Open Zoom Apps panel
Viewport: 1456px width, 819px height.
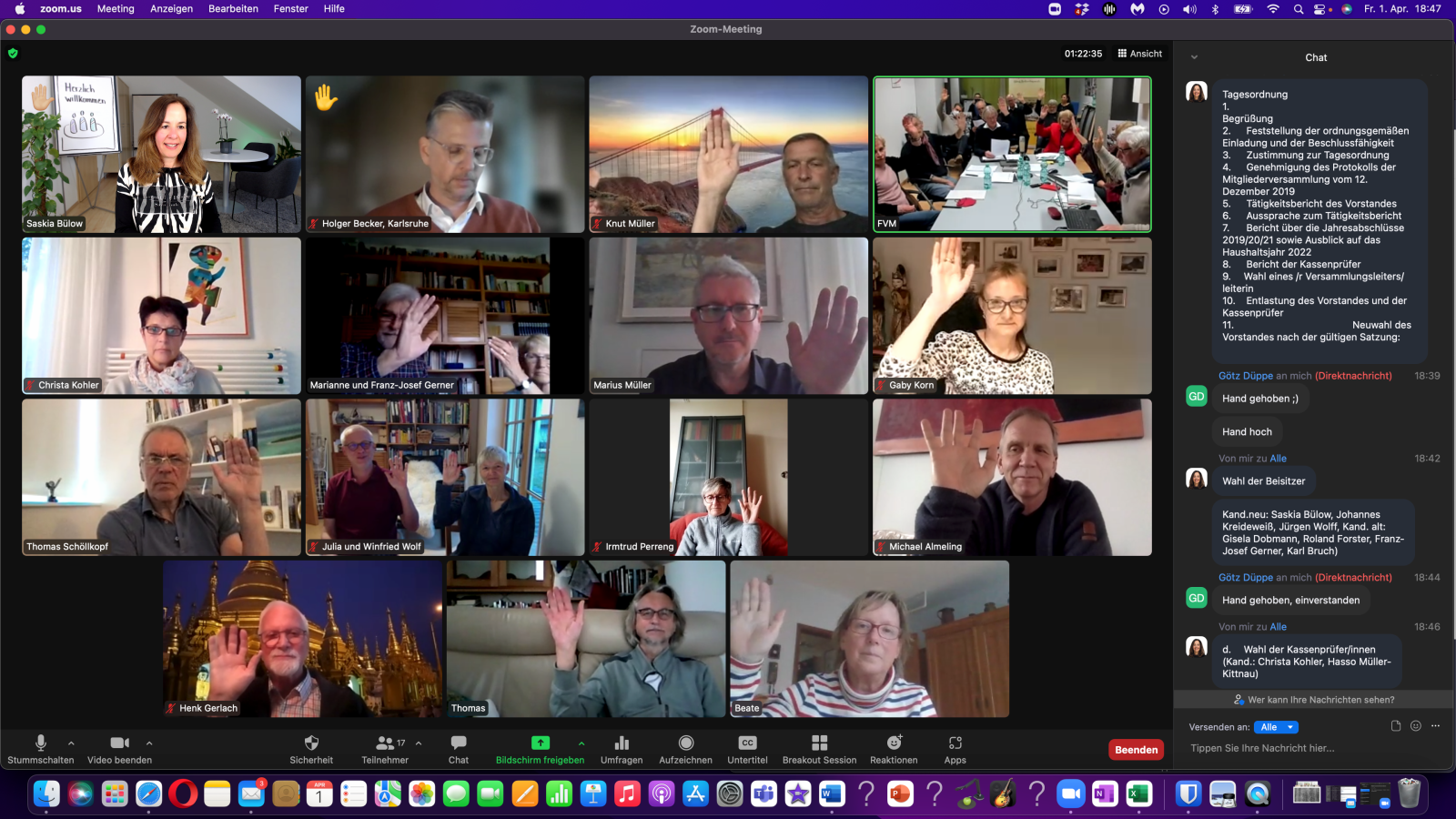(x=955, y=750)
